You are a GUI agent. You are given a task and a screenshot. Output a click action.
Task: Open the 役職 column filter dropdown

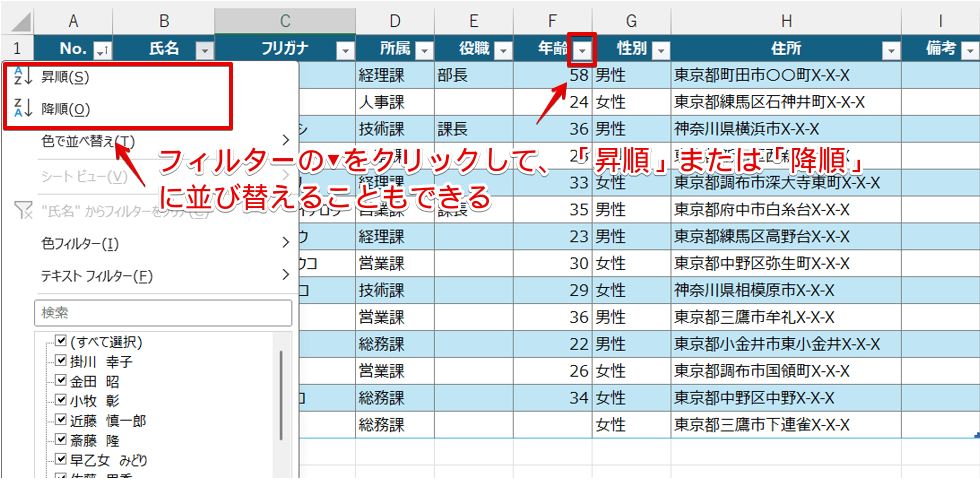pos(502,50)
